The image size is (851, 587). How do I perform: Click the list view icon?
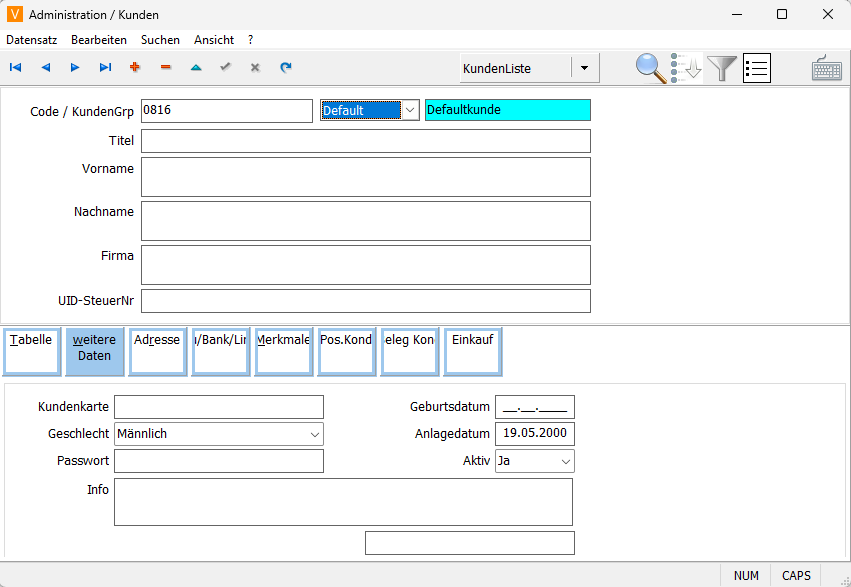pyautogui.click(x=757, y=68)
